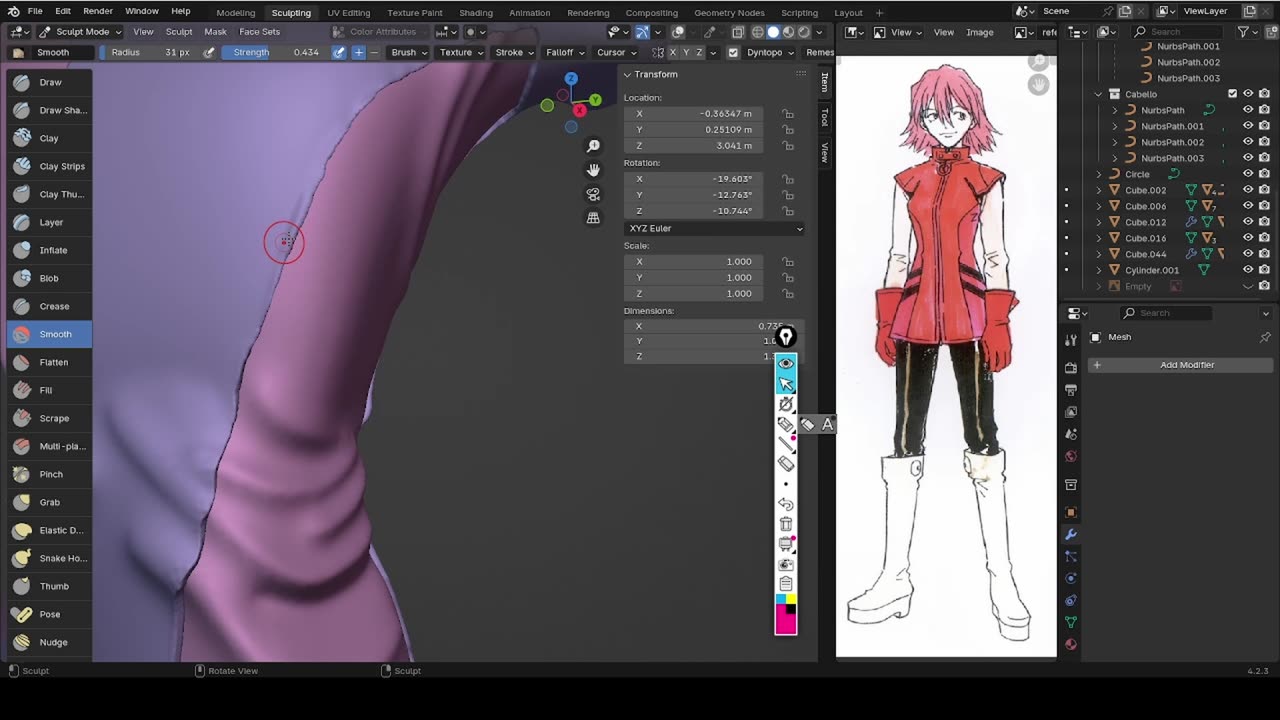
Task: Hide Cube.002 with eye icon
Action: point(1248,190)
